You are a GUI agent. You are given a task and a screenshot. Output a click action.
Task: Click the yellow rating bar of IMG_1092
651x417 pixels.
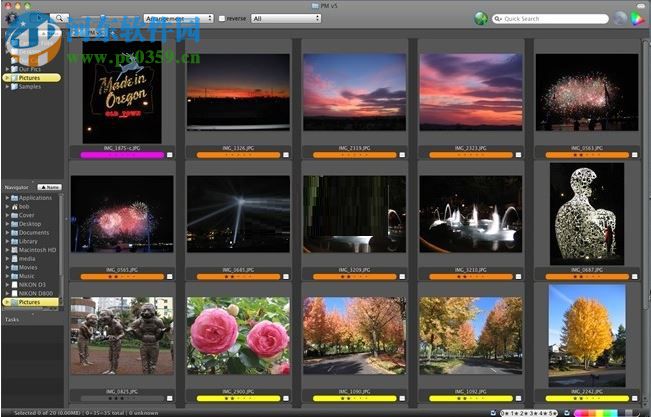(x=471, y=398)
